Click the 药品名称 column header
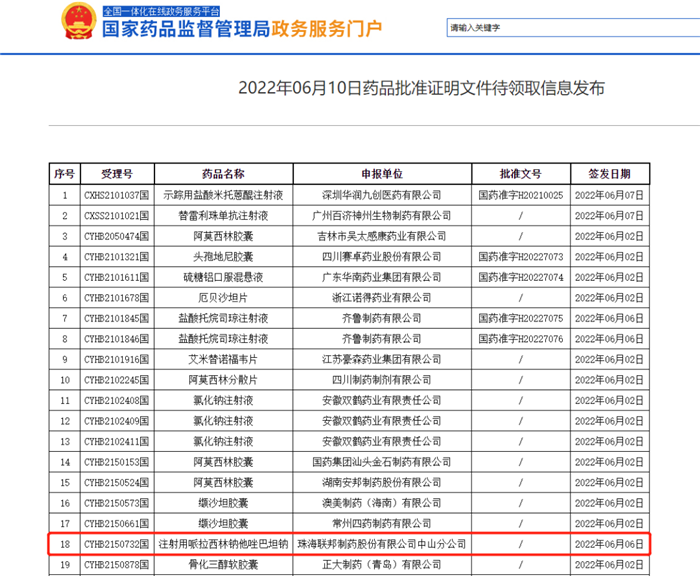Image resolution: width=700 pixels, height=576 pixels. [x=223, y=174]
